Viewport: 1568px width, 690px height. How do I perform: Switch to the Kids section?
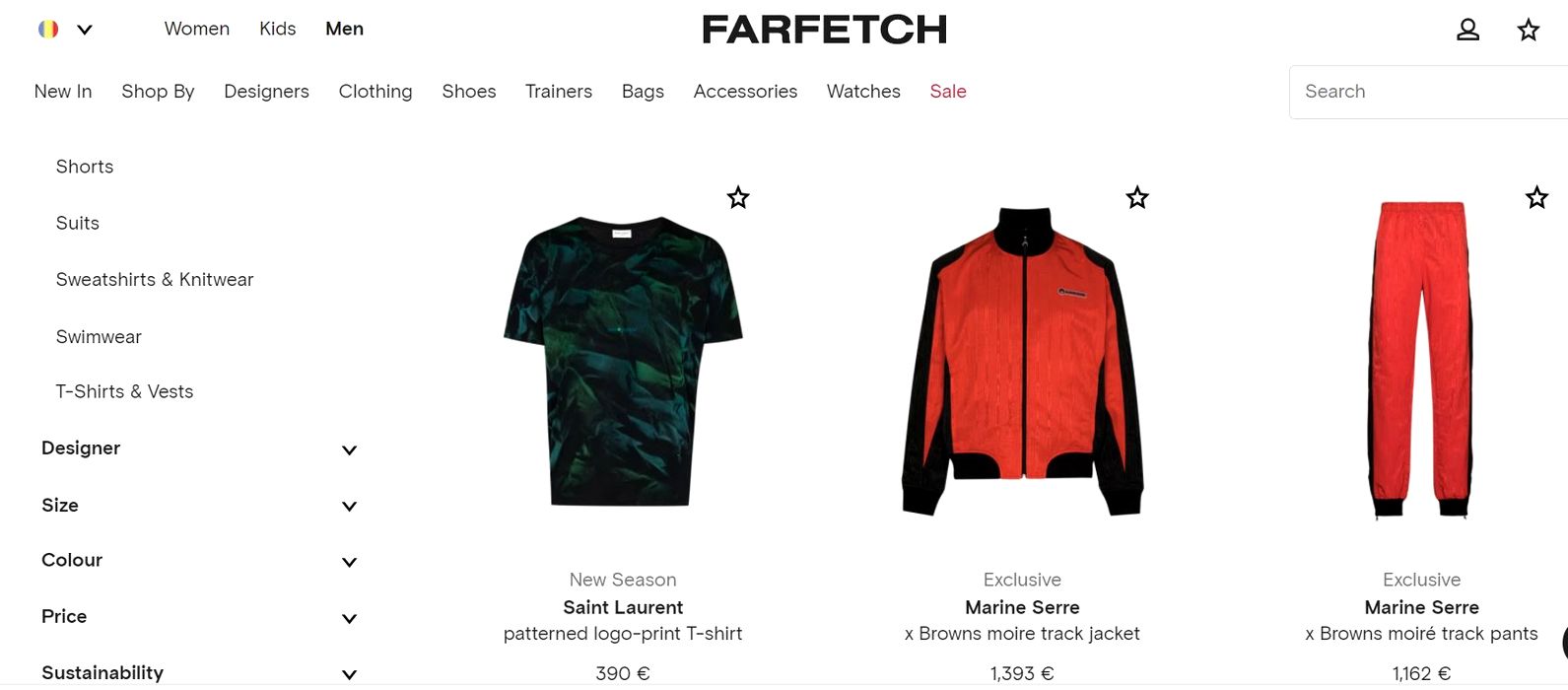point(278,30)
